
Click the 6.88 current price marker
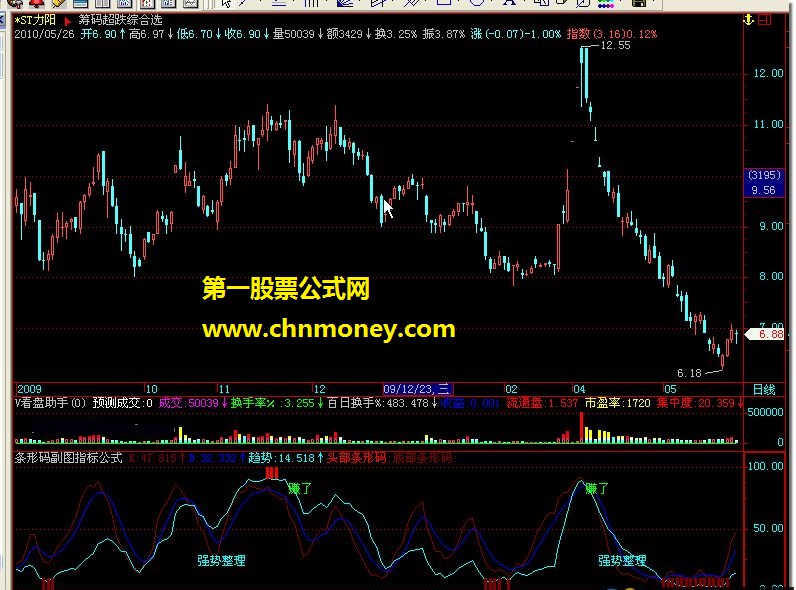(x=765, y=334)
